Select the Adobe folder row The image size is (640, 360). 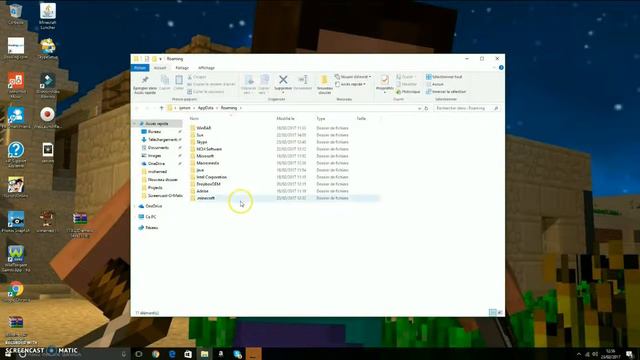[284, 191]
